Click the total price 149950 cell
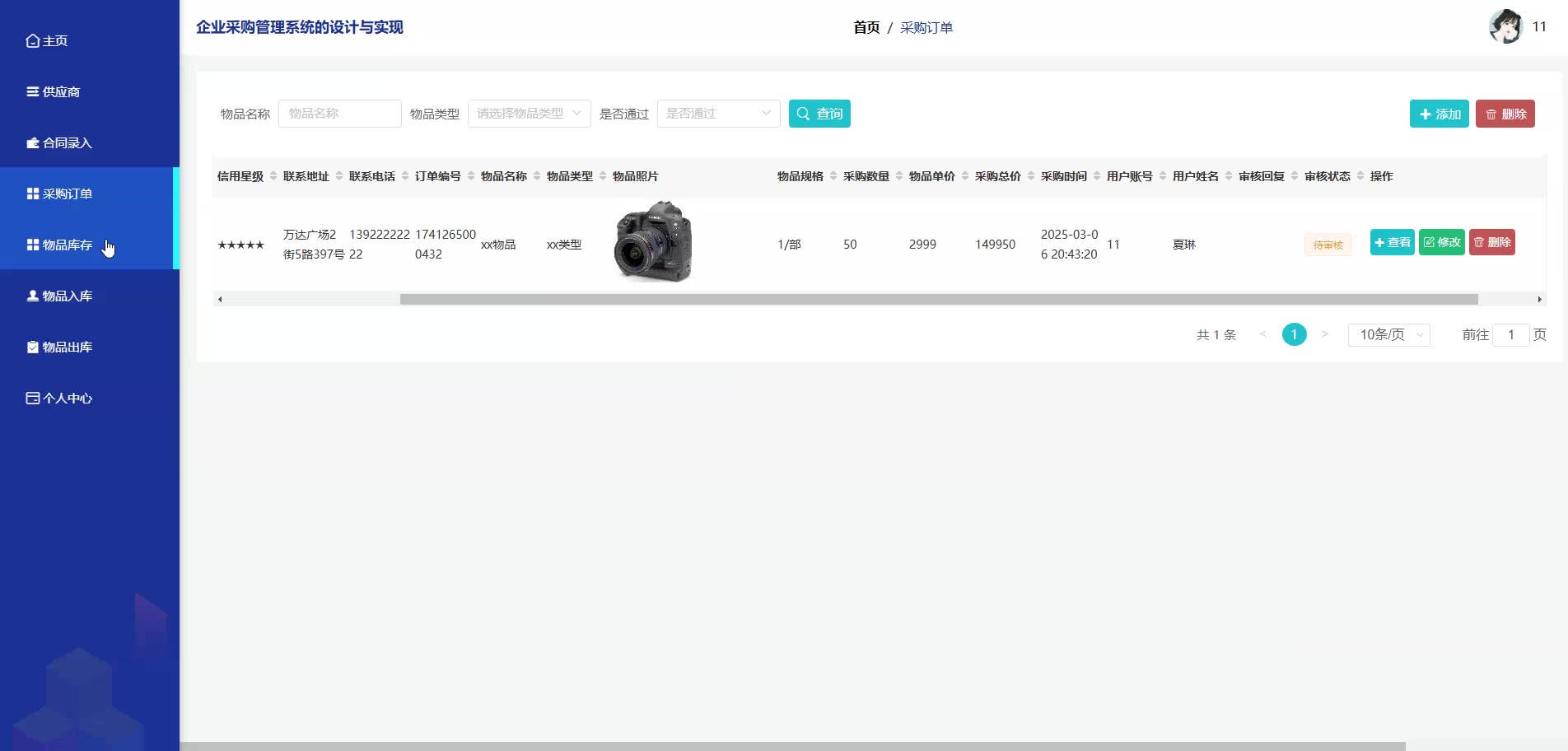 (995, 245)
